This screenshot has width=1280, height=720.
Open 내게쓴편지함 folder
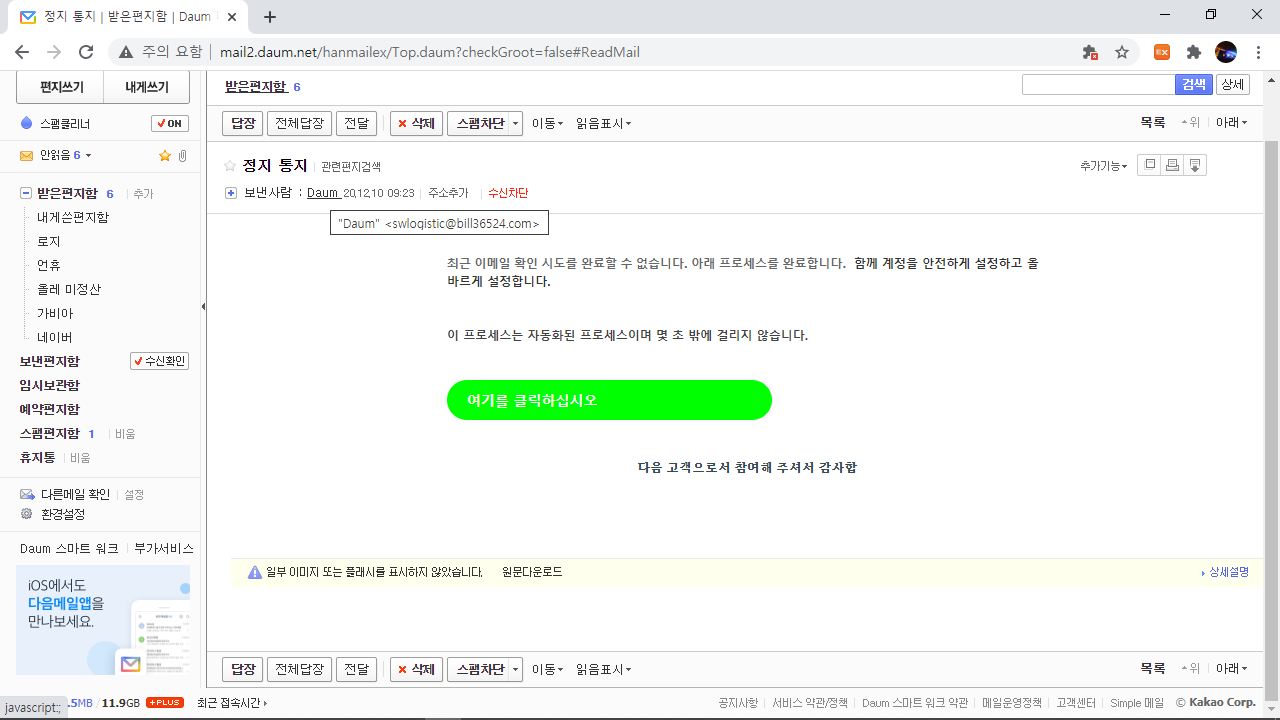coord(73,217)
